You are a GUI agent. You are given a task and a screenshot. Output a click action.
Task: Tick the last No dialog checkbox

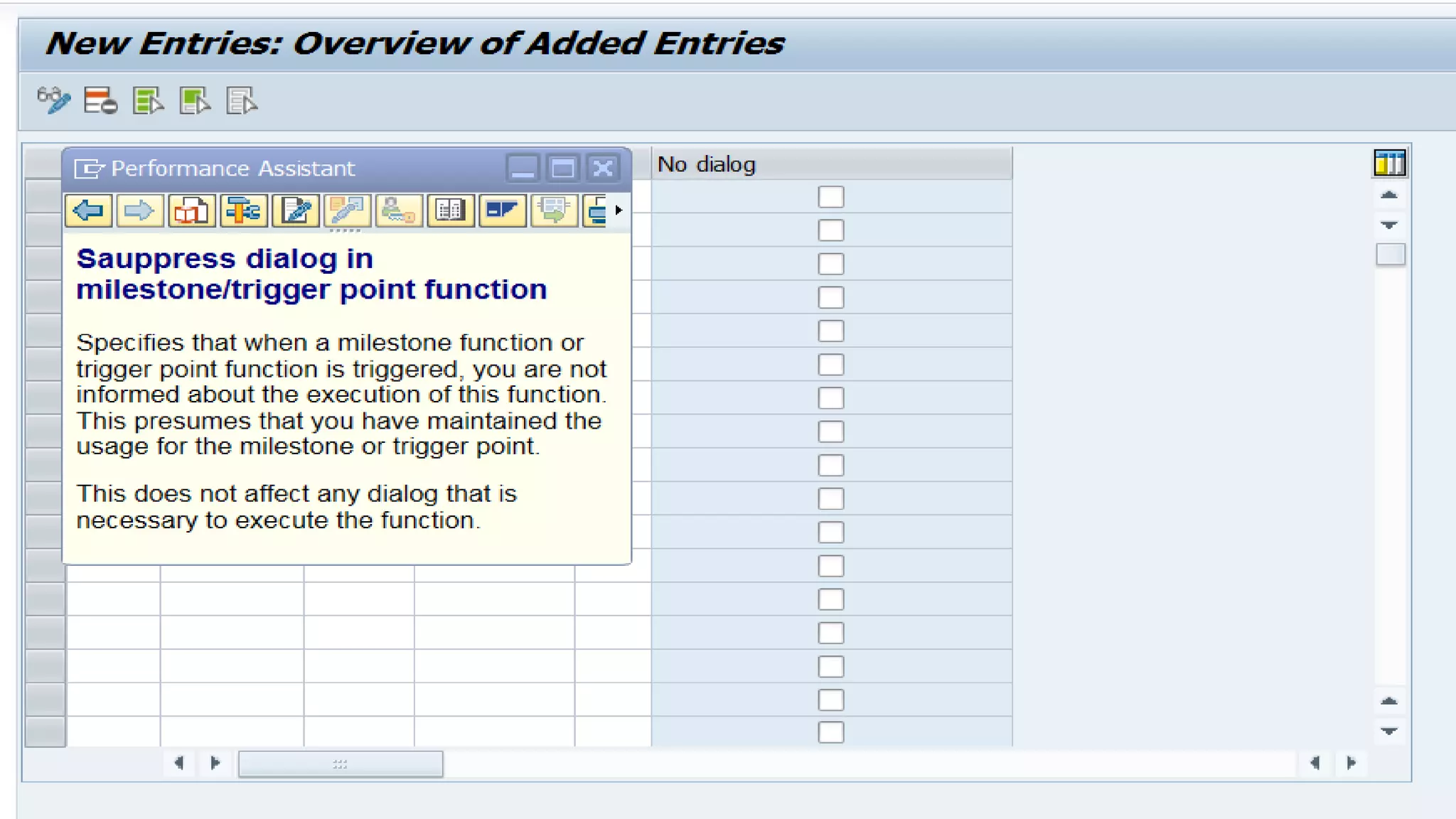tap(830, 732)
